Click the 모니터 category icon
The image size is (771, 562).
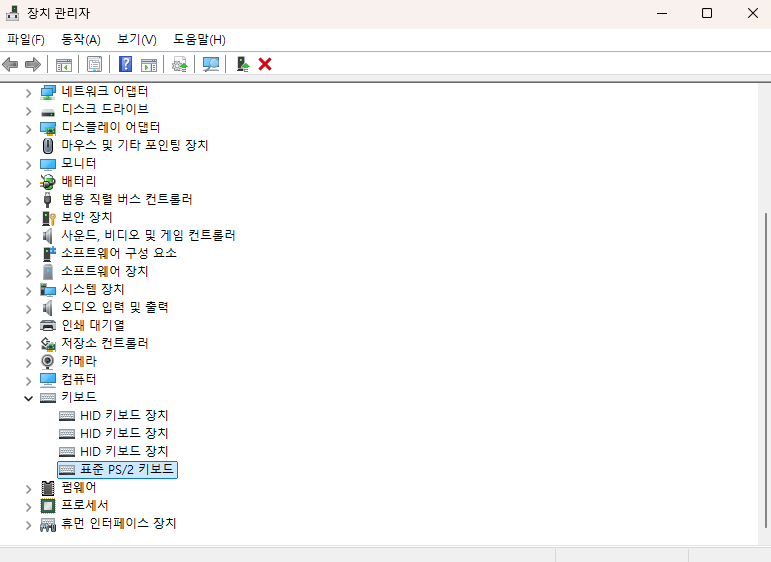click(x=48, y=164)
